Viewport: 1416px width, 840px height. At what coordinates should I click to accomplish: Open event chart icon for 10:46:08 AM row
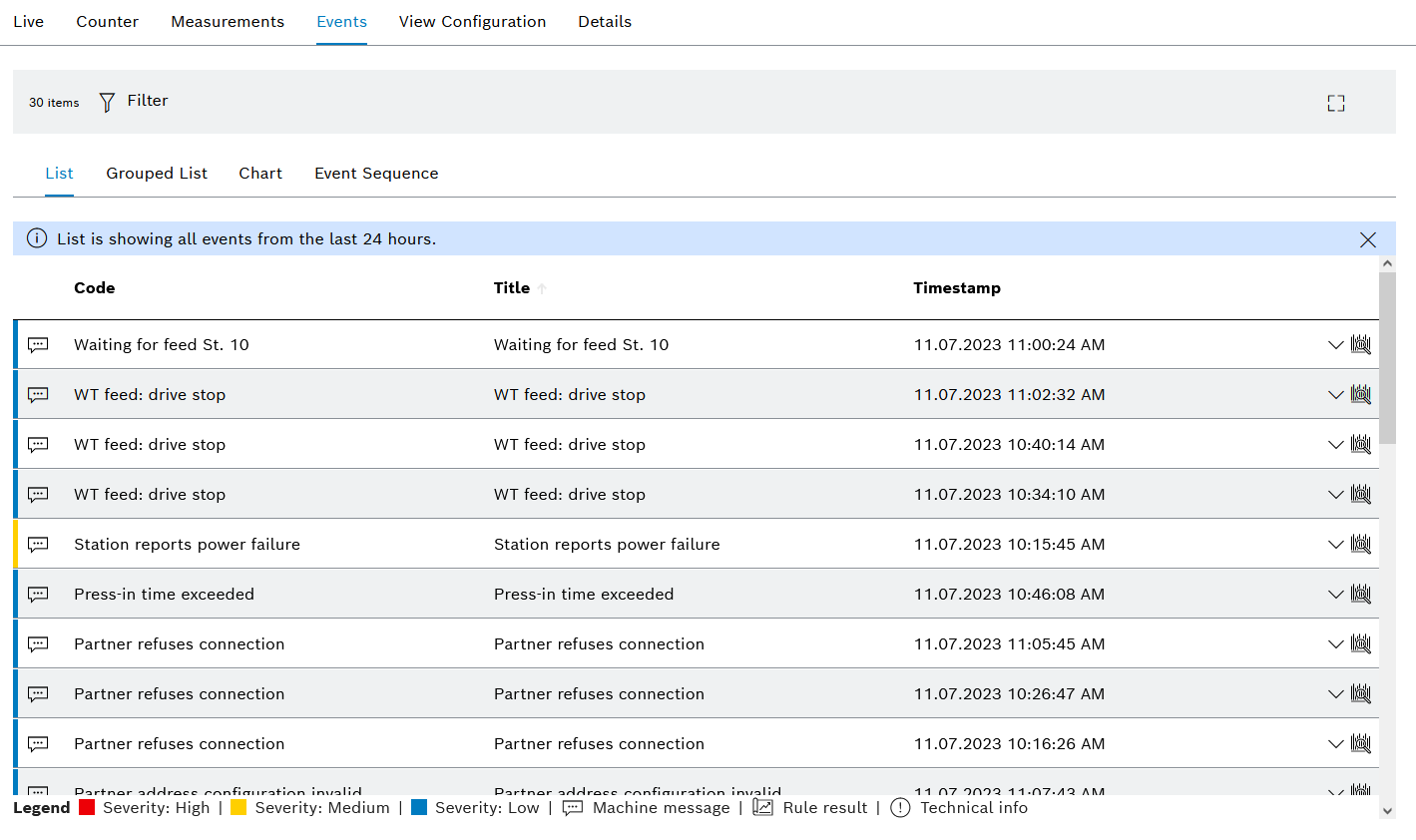tap(1361, 594)
